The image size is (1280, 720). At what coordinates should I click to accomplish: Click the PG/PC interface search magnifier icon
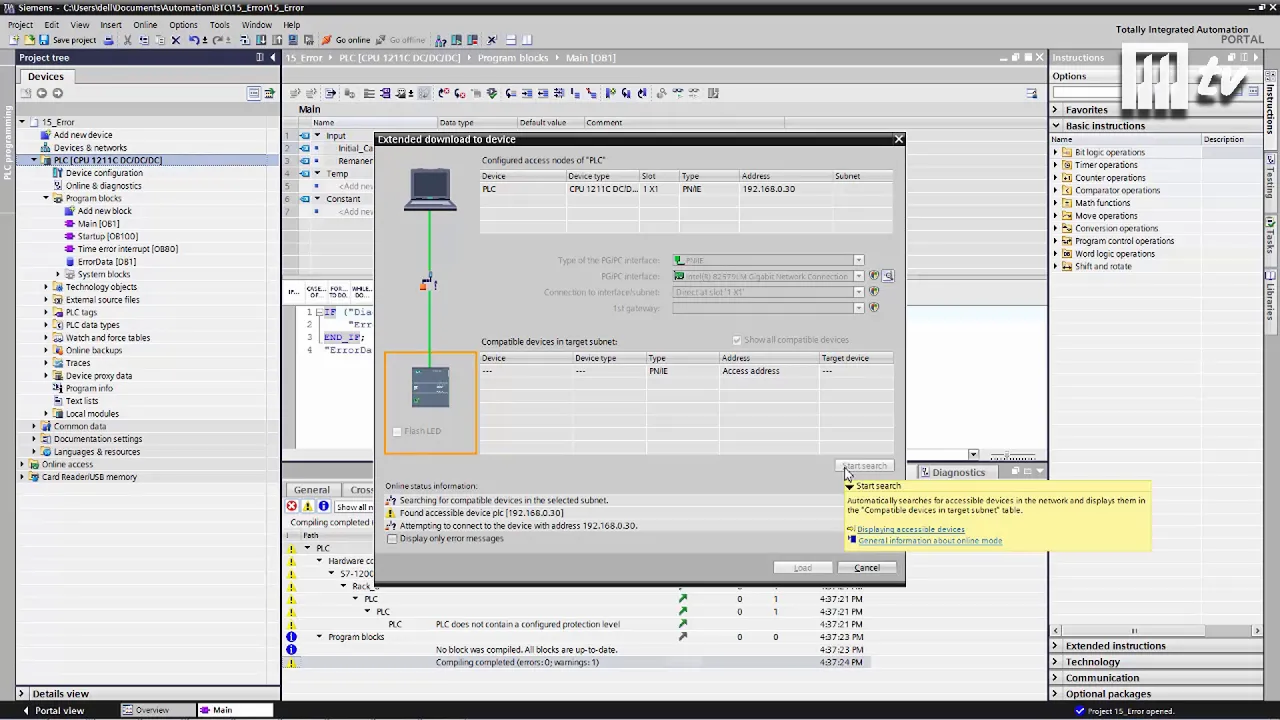[x=887, y=276]
